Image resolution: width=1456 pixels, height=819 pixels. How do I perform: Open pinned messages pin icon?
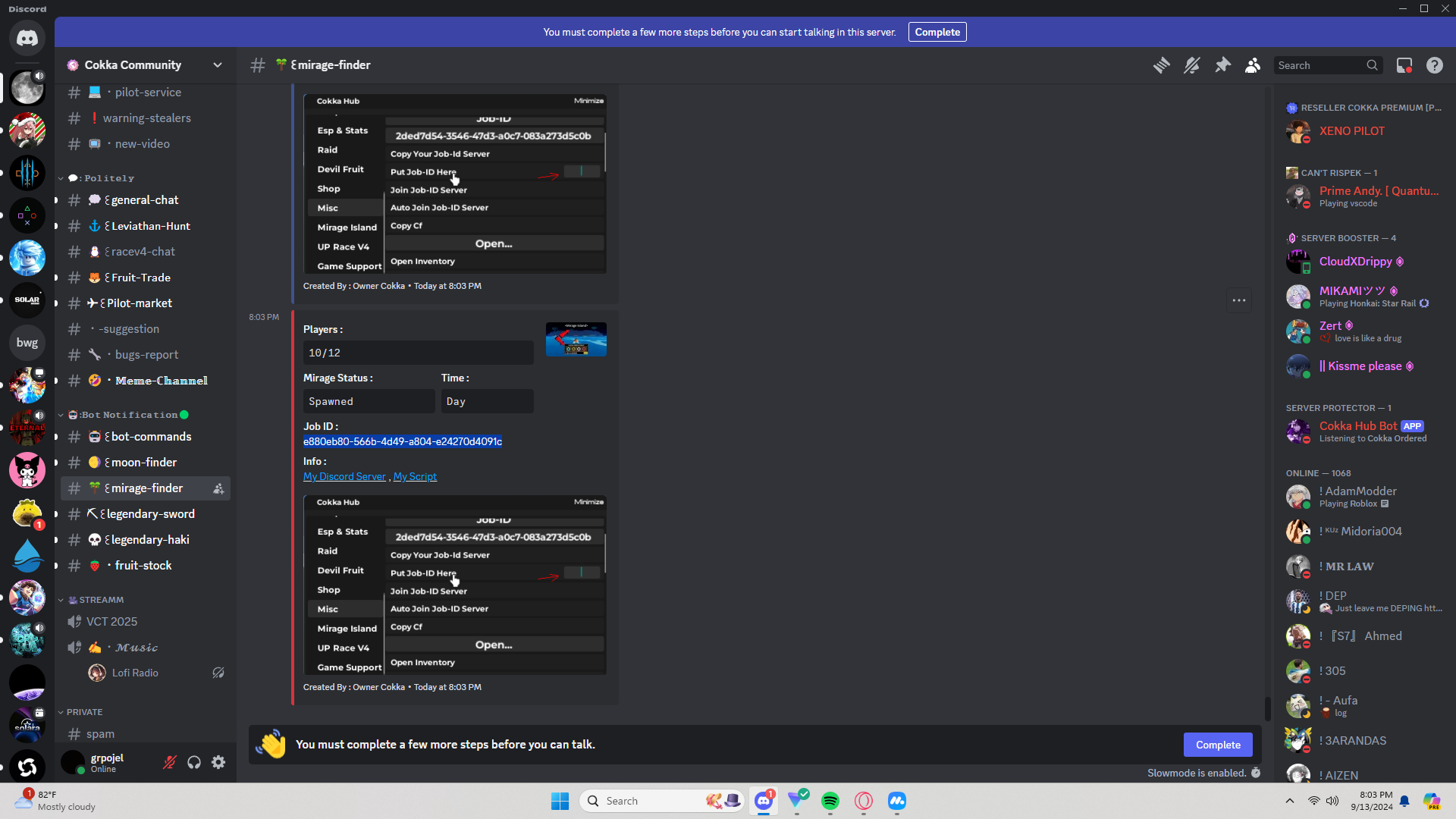pyautogui.click(x=1222, y=65)
